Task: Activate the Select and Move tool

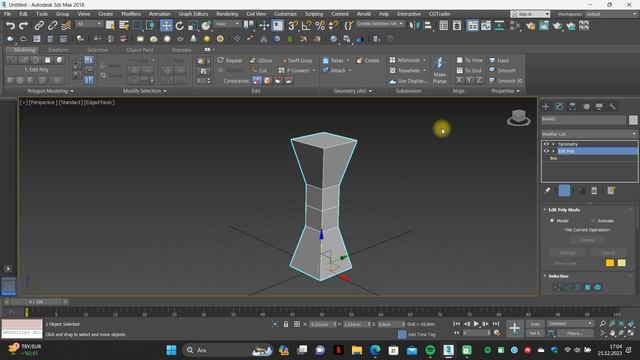Action: 166,26
